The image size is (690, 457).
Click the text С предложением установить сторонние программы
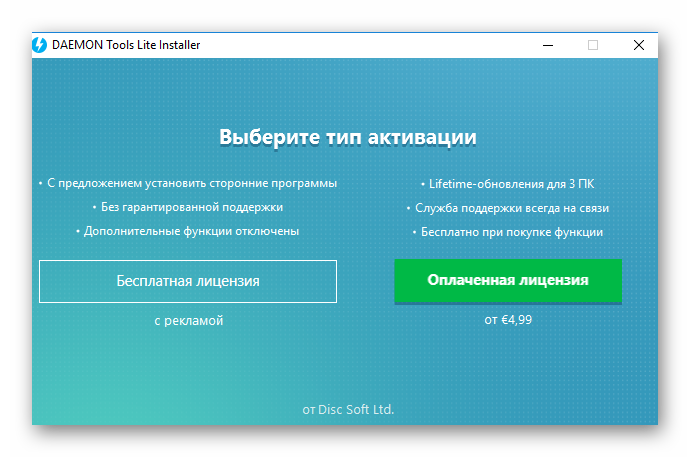click(192, 183)
